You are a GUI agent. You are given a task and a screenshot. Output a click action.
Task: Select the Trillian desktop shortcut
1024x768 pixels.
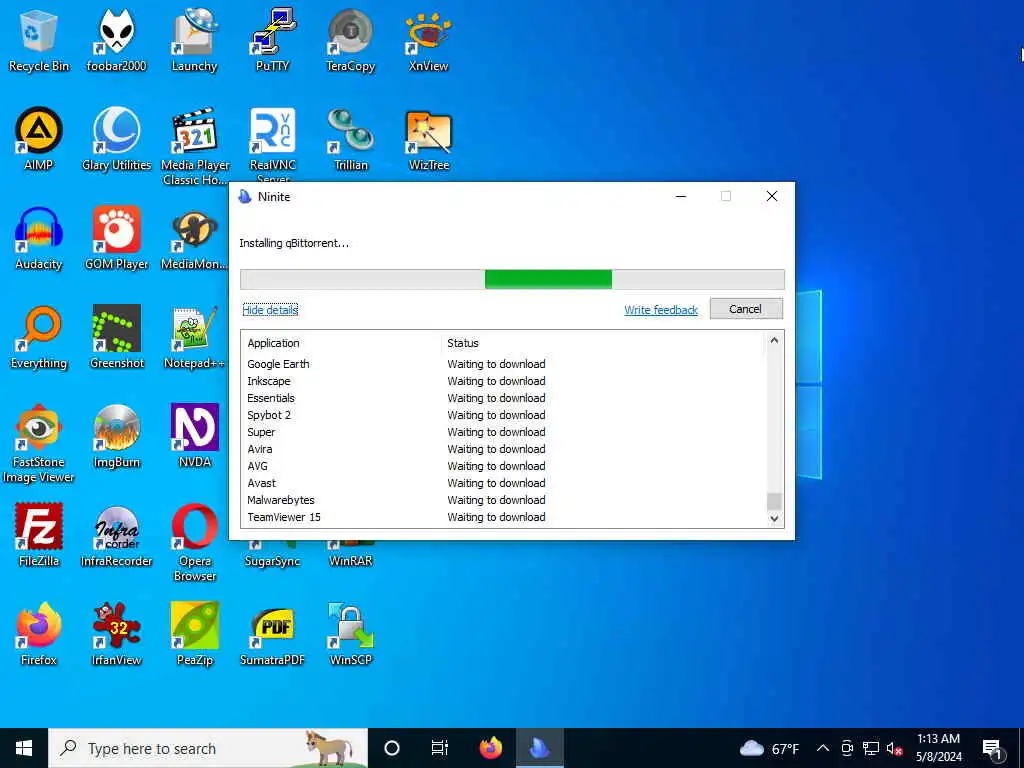pyautogui.click(x=351, y=140)
